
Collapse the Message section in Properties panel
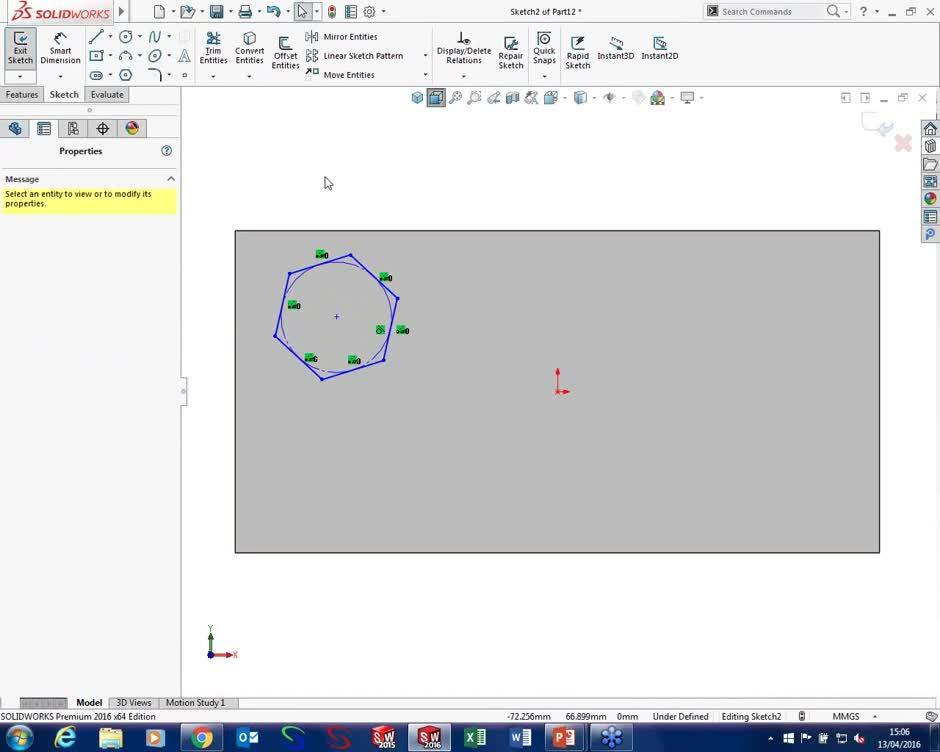170,178
